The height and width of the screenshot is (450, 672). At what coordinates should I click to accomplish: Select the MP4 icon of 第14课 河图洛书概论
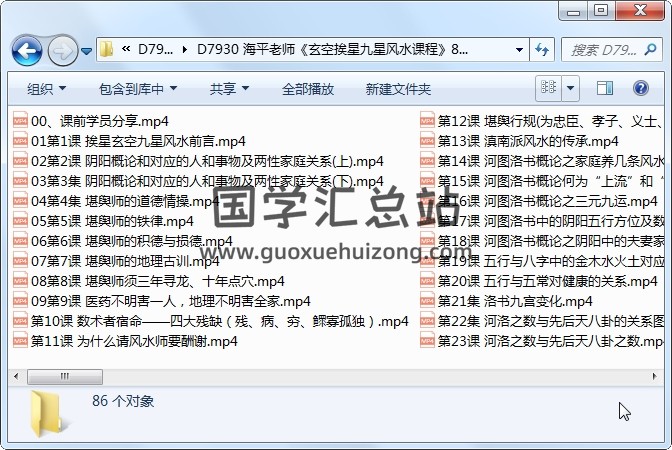427,161
